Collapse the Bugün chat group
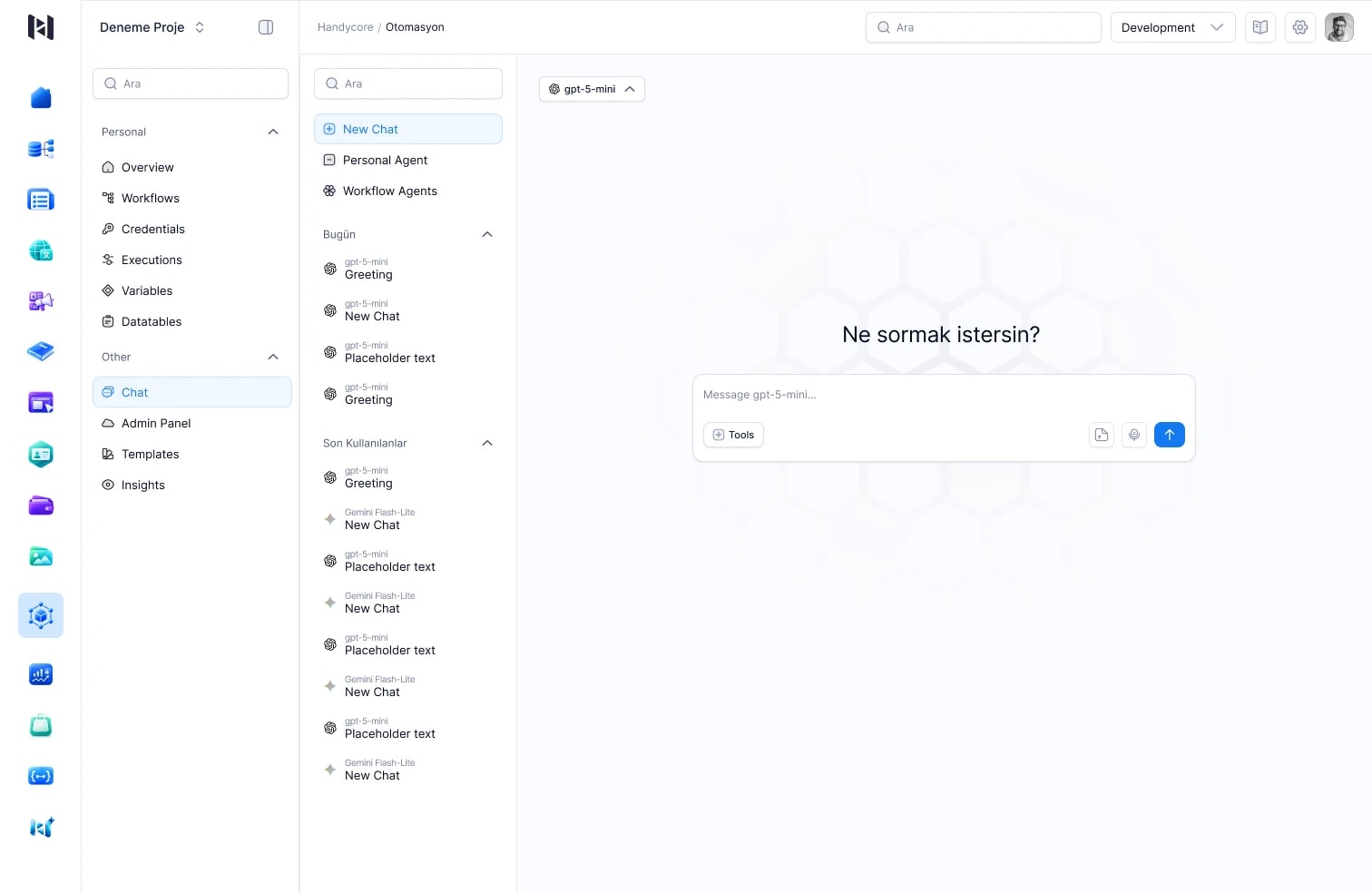The image size is (1372, 893). [x=487, y=234]
